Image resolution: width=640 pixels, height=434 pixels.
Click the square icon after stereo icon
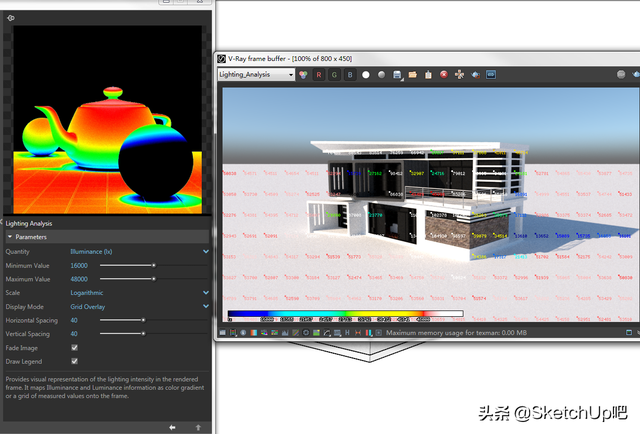point(379,333)
